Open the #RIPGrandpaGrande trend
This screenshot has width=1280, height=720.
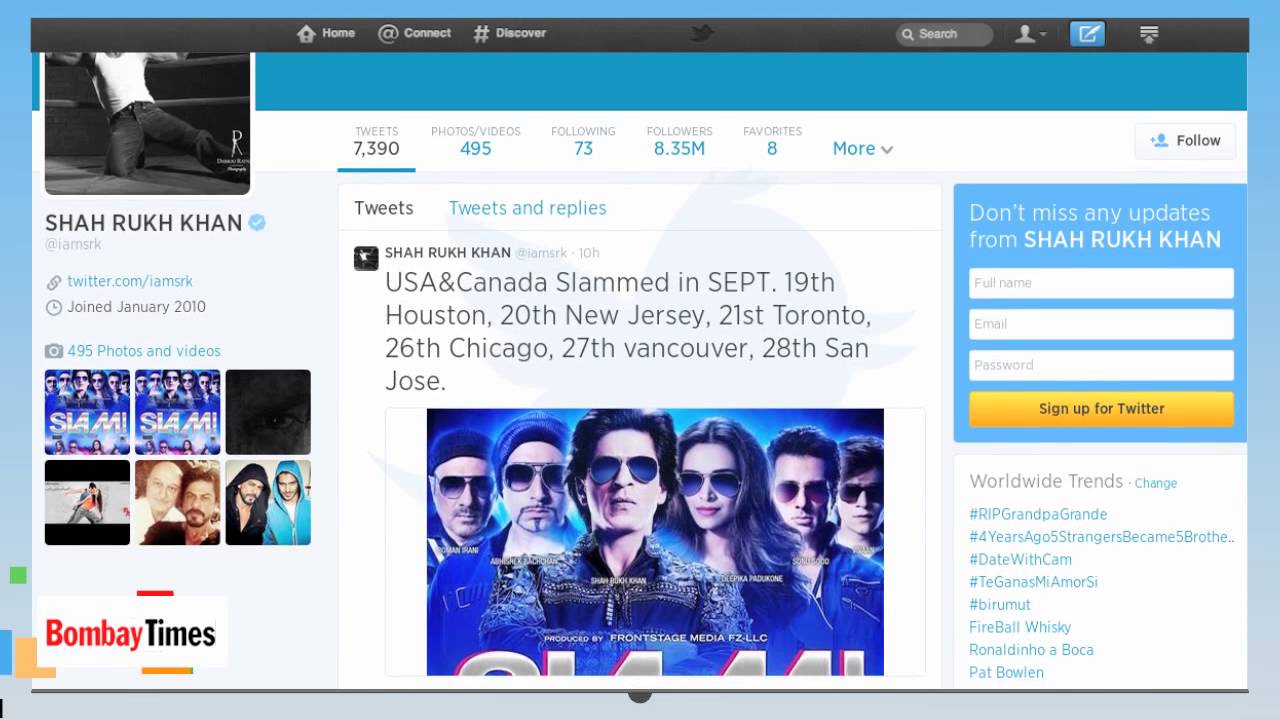point(1038,514)
